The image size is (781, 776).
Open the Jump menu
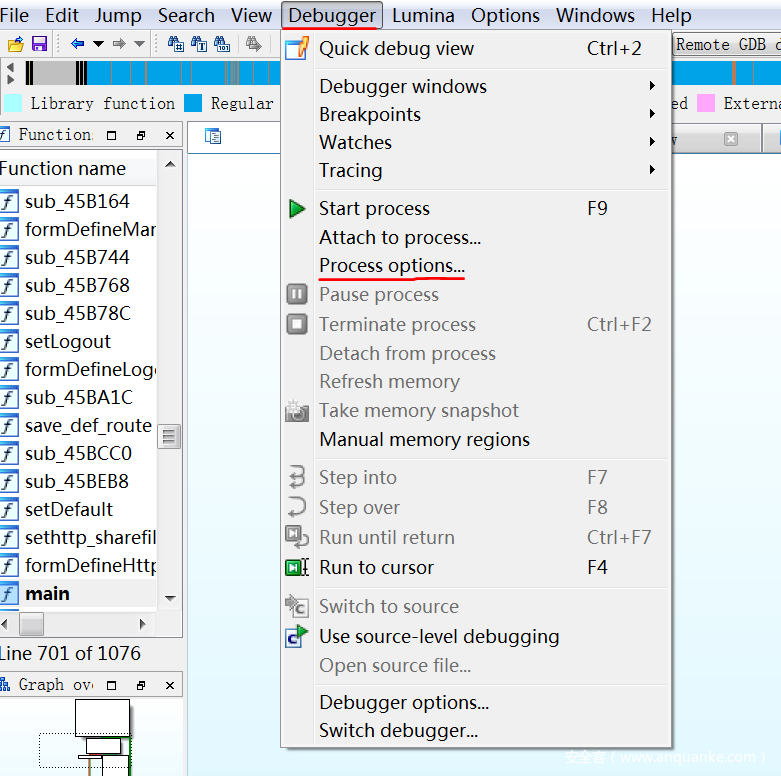[118, 15]
